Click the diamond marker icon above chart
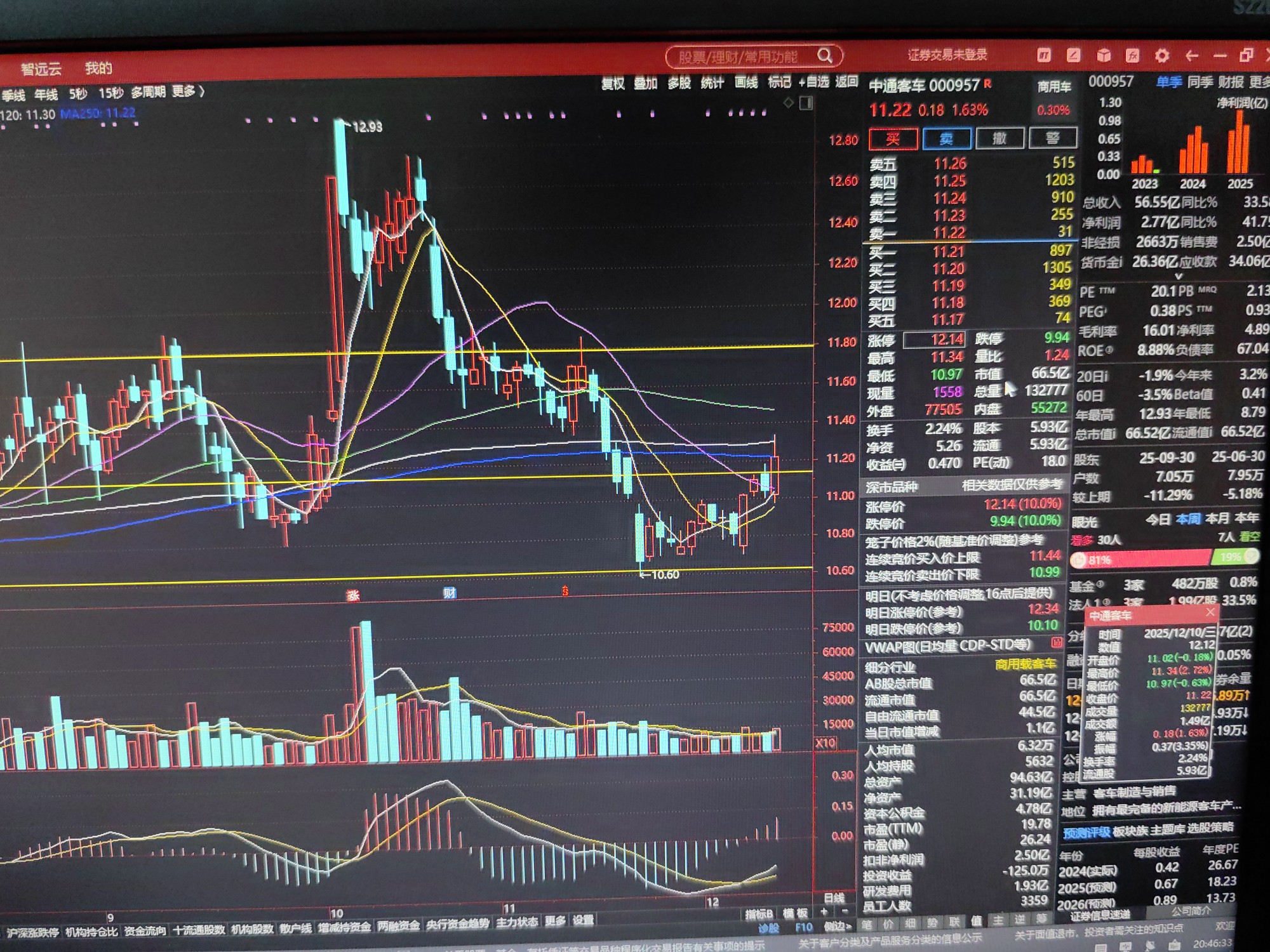This screenshot has width=1270, height=952. point(788,103)
